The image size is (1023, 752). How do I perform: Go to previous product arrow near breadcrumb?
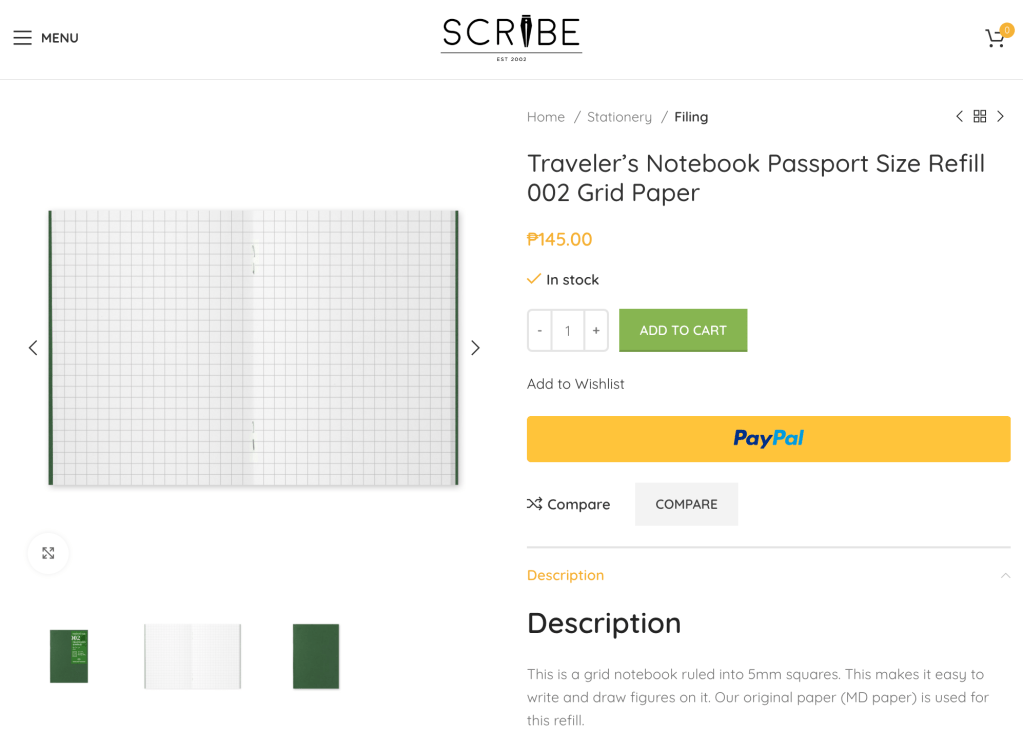(x=959, y=117)
